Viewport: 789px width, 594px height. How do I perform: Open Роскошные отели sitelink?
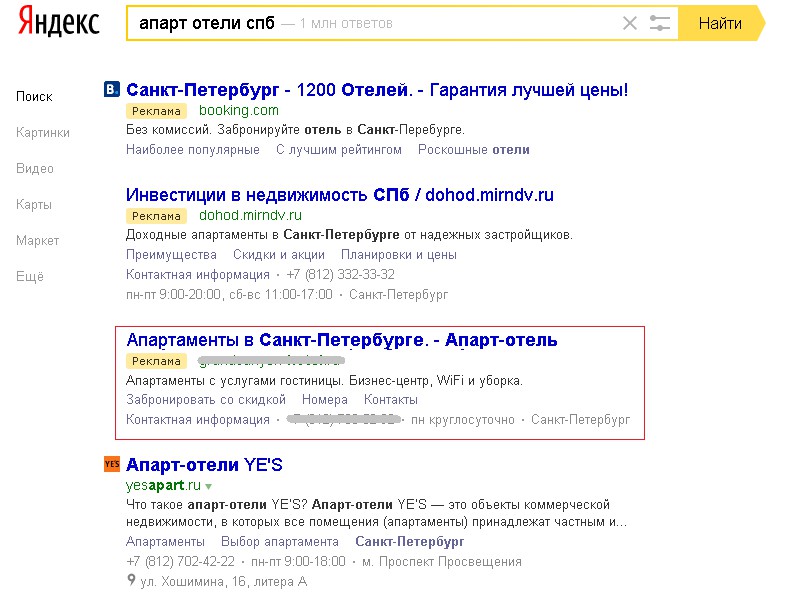[x=474, y=150]
